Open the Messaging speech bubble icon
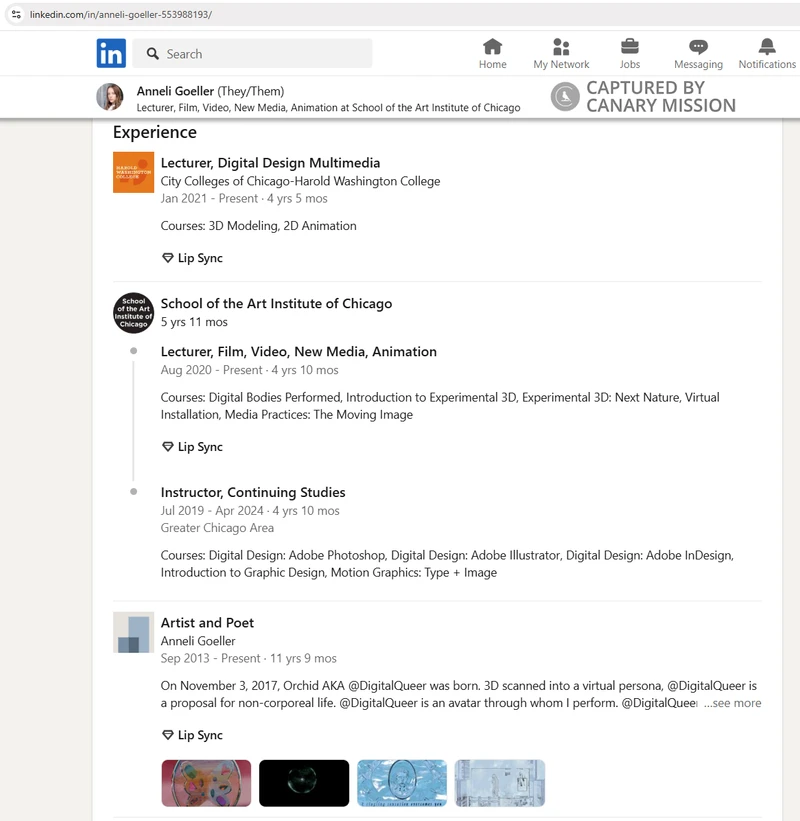Image resolution: width=800 pixels, height=821 pixels. point(698,47)
